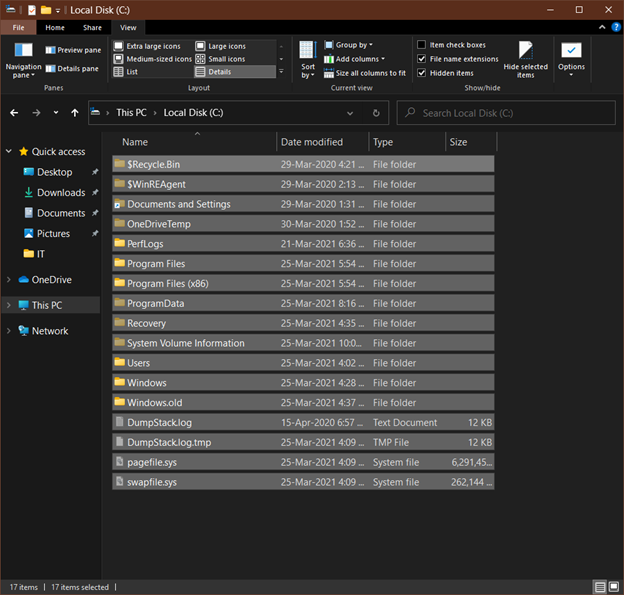Expand the layout gallery more arrow

(x=281, y=72)
